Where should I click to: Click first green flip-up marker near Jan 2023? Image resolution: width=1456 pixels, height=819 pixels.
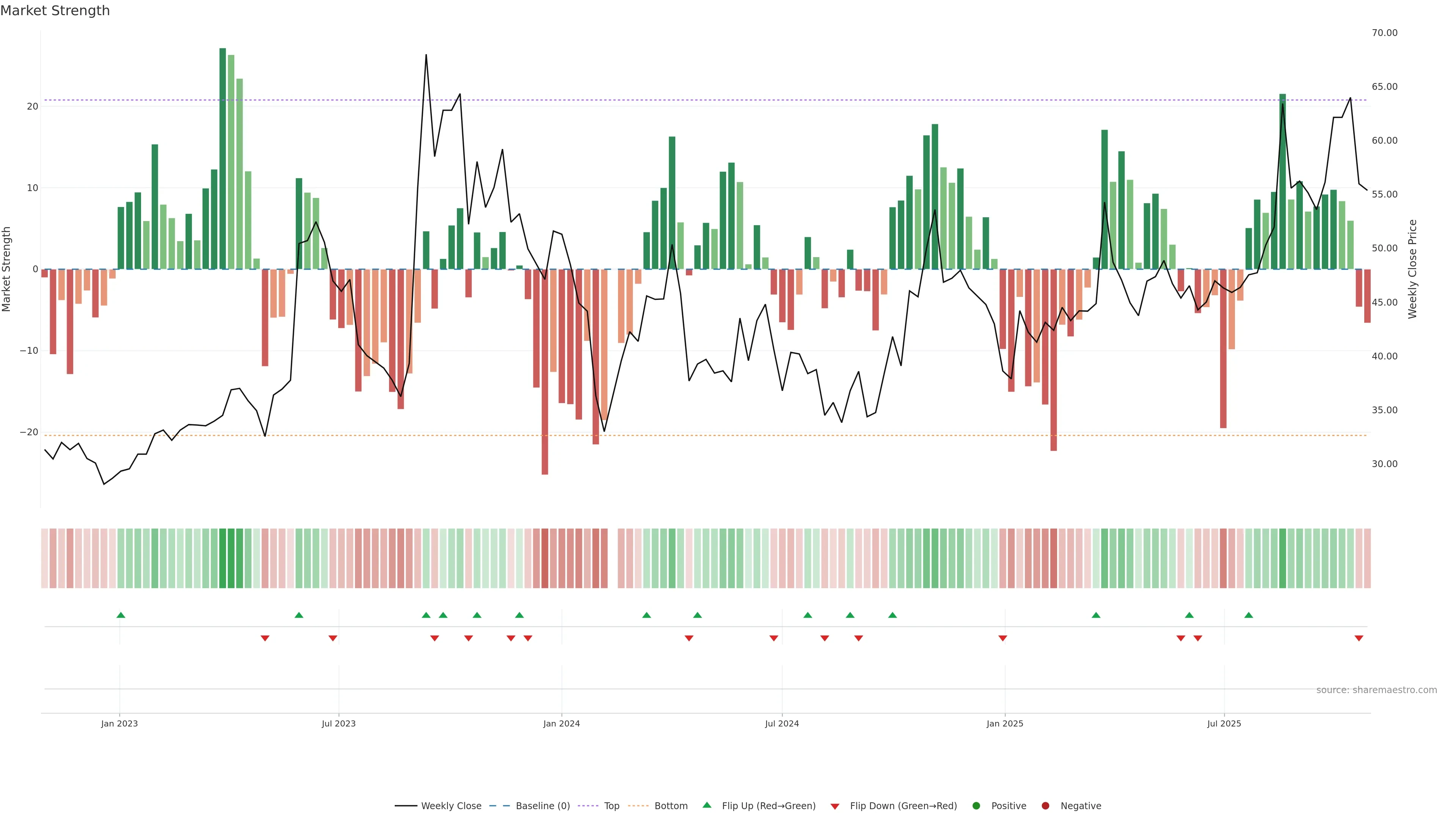click(121, 615)
